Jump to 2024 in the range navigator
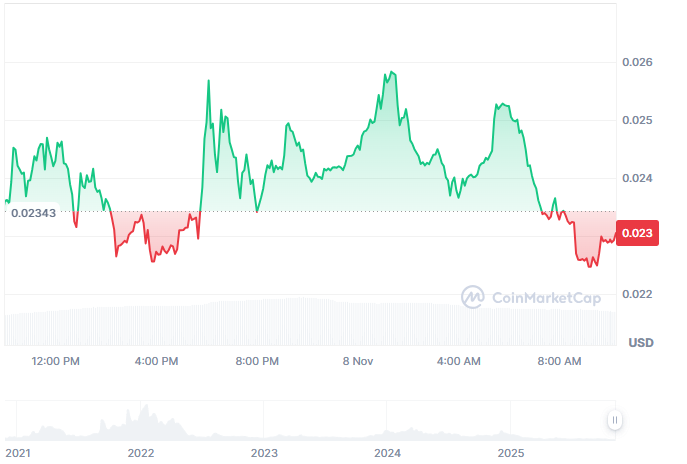 click(x=387, y=452)
